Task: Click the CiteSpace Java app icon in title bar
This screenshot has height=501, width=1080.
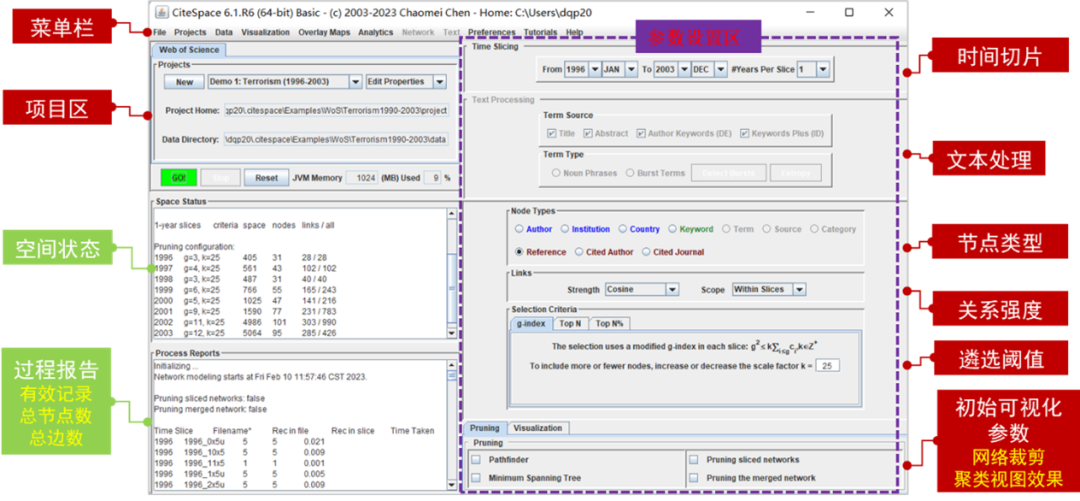Action: tap(160, 12)
